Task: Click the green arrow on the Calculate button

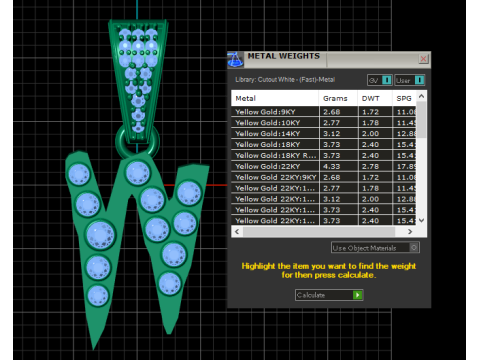Action: pos(357,295)
